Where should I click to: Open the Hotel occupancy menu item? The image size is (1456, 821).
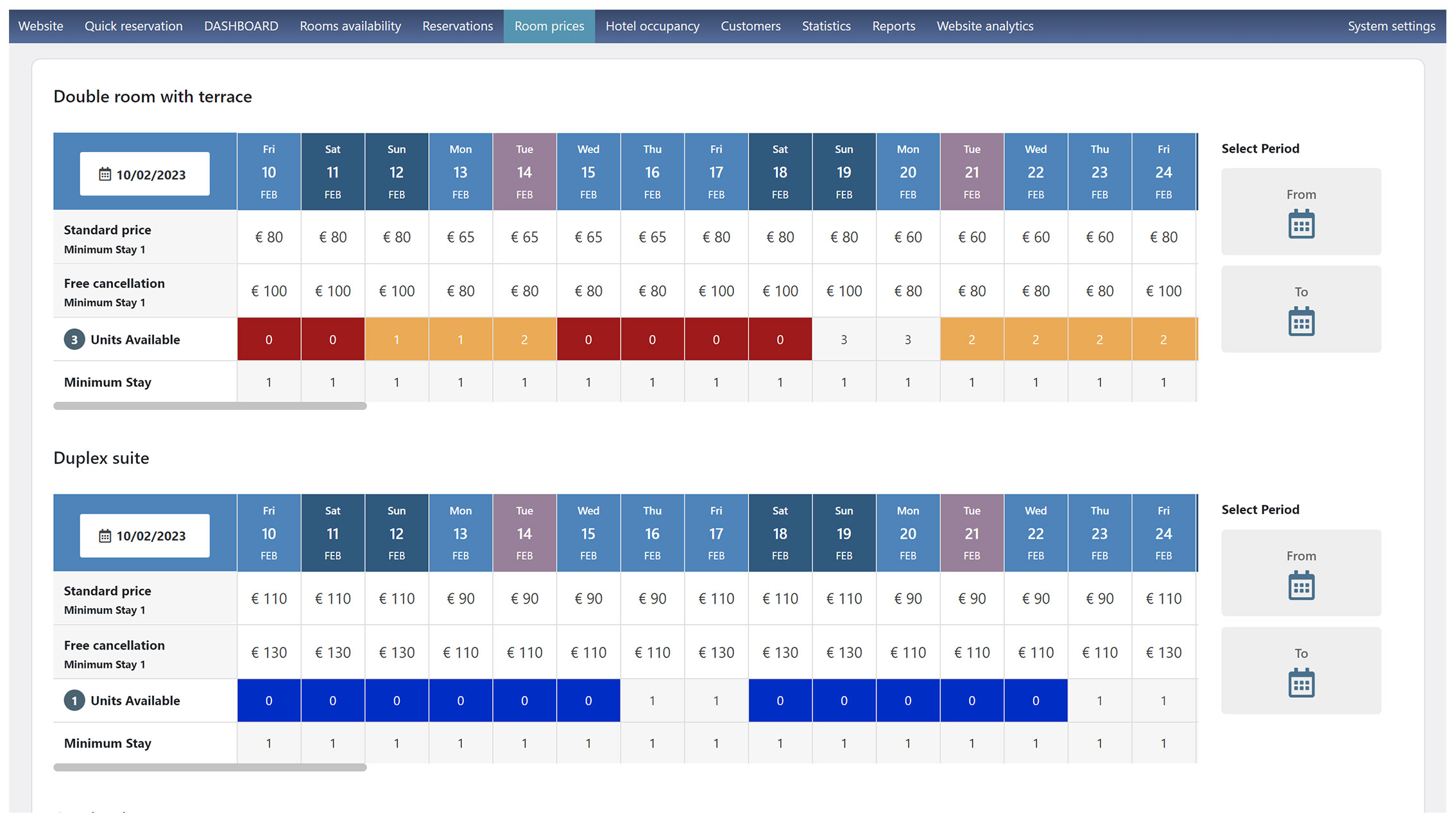[652, 26]
